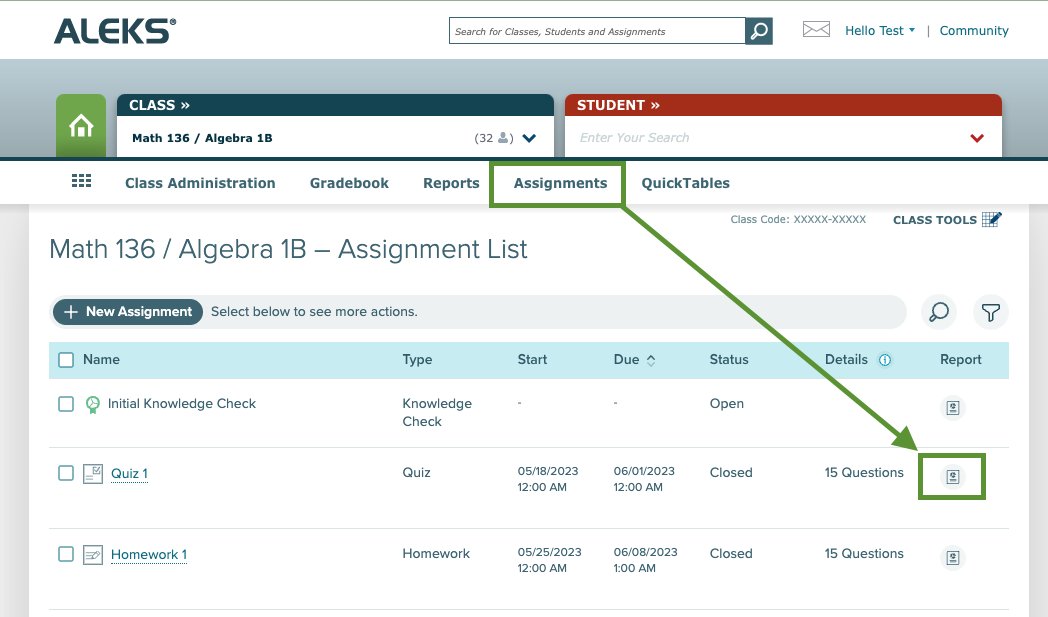Click Quiz 1 due date 06/01/2023

(644, 471)
